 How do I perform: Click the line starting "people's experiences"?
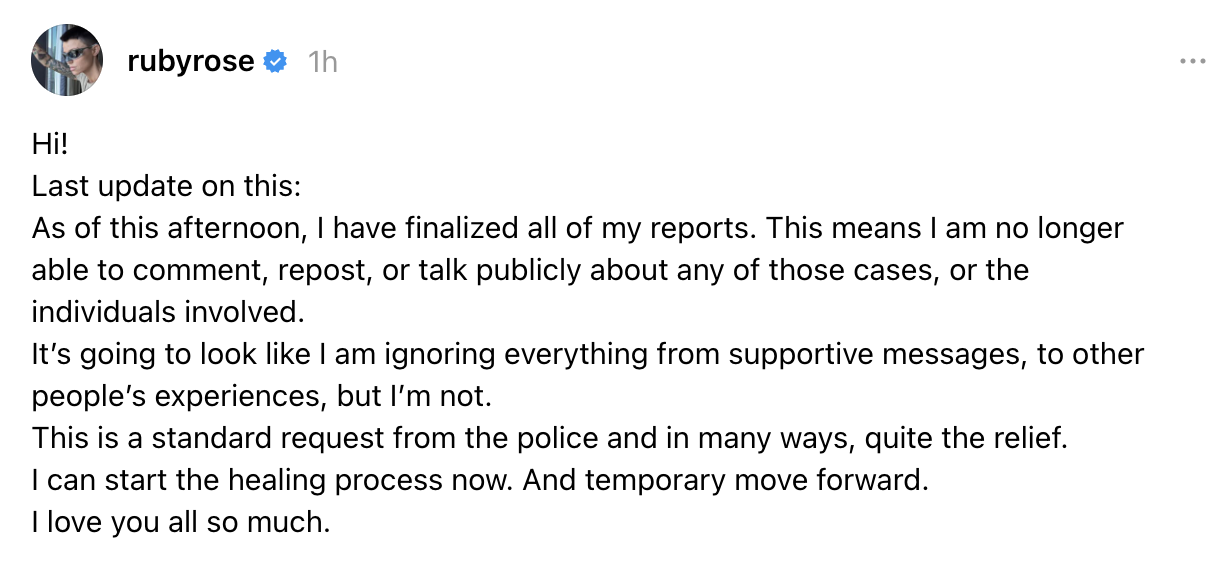[x=262, y=396]
